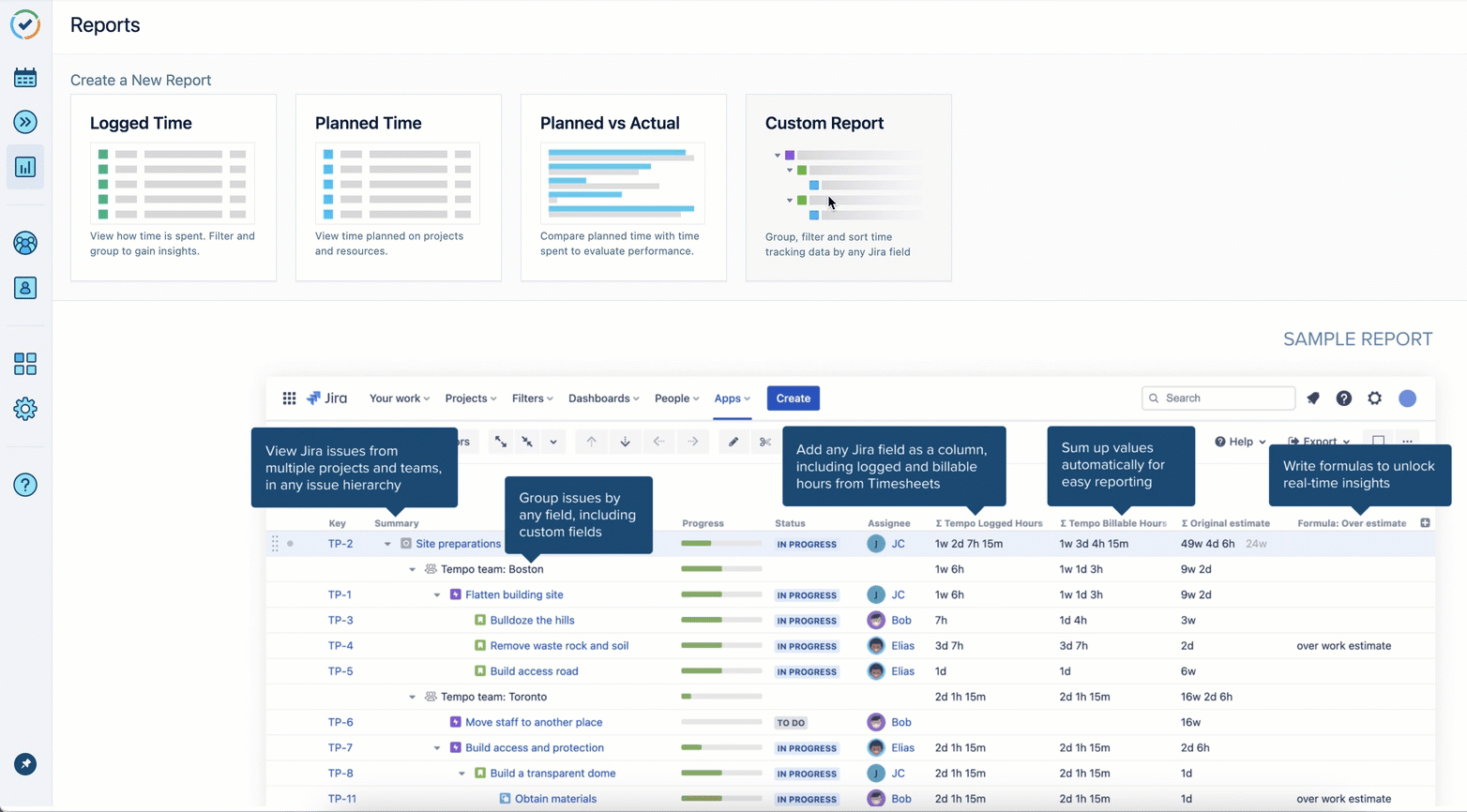Select the Custom Report card
Image resolution: width=1467 pixels, height=812 pixels.
(848, 188)
